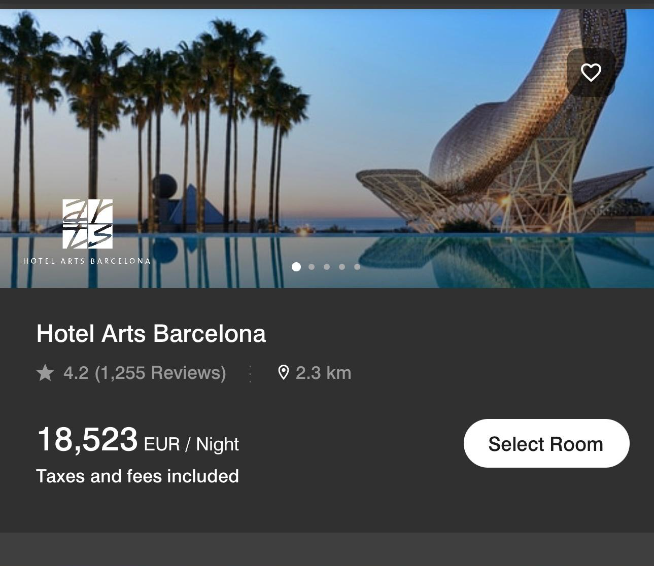654x566 pixels.
Task: Save hotel with the heart favorite icon
Action: click(591, 72)
